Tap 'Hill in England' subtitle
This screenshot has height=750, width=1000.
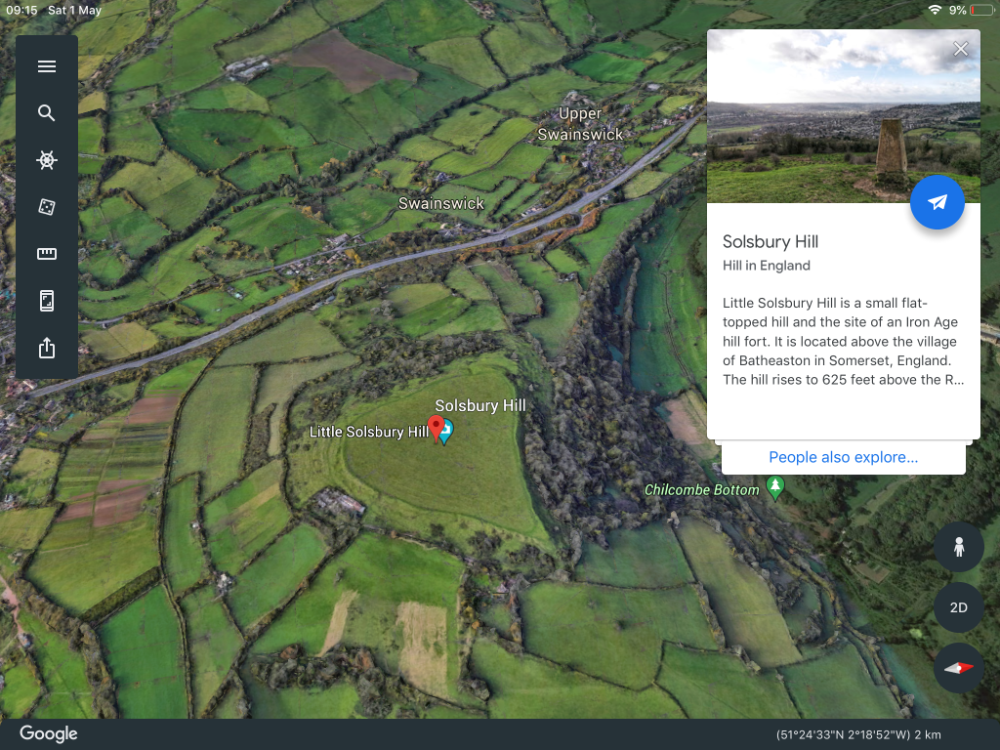tap(767, 265)
